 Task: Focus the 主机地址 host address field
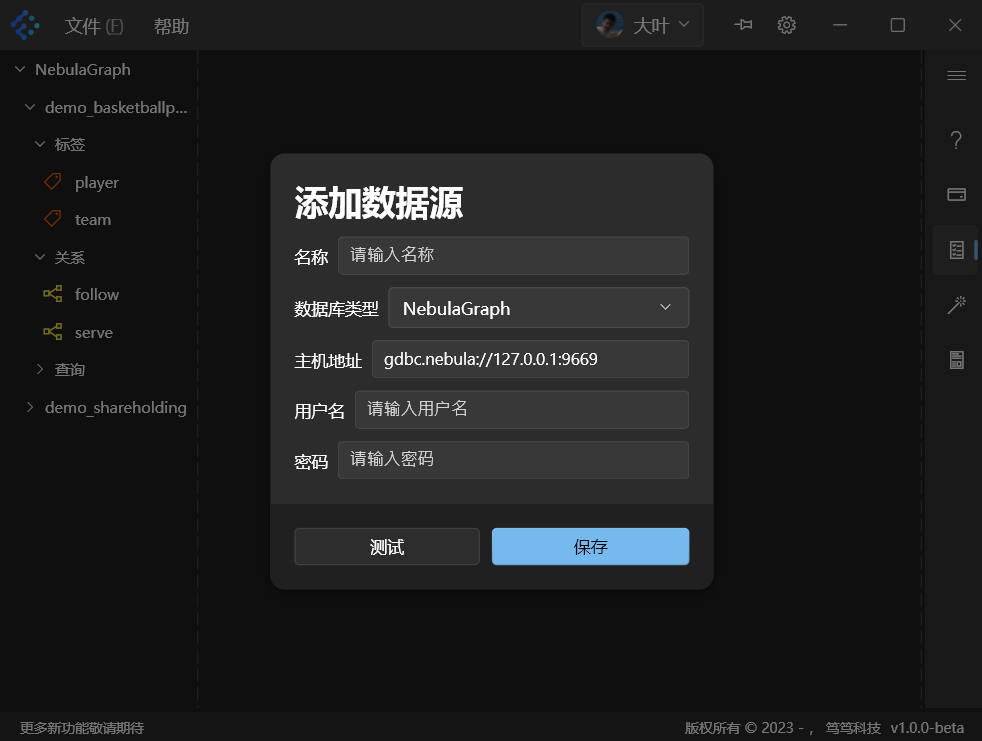[530, 359]
